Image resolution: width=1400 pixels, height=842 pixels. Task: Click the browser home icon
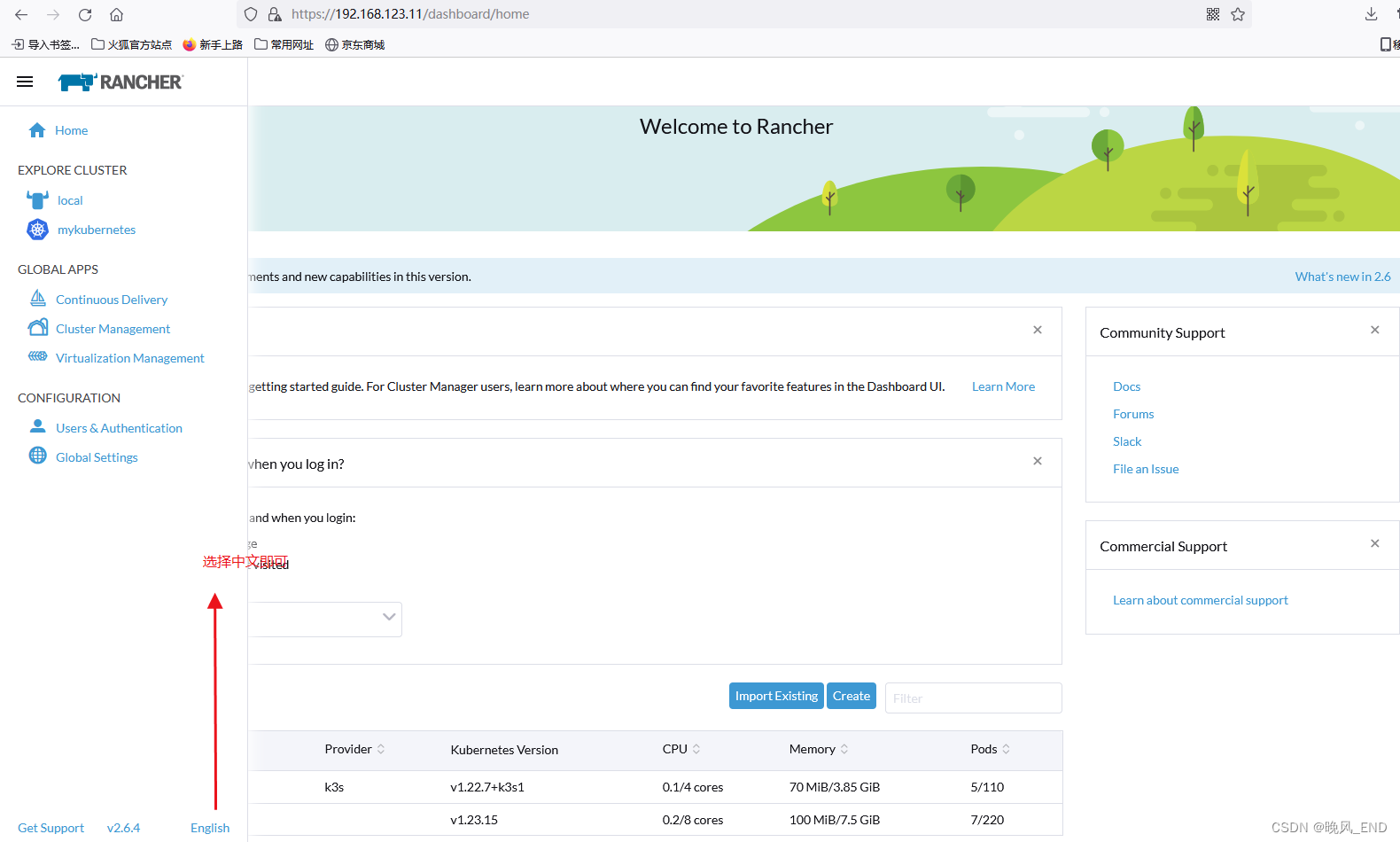pos(116,14)
